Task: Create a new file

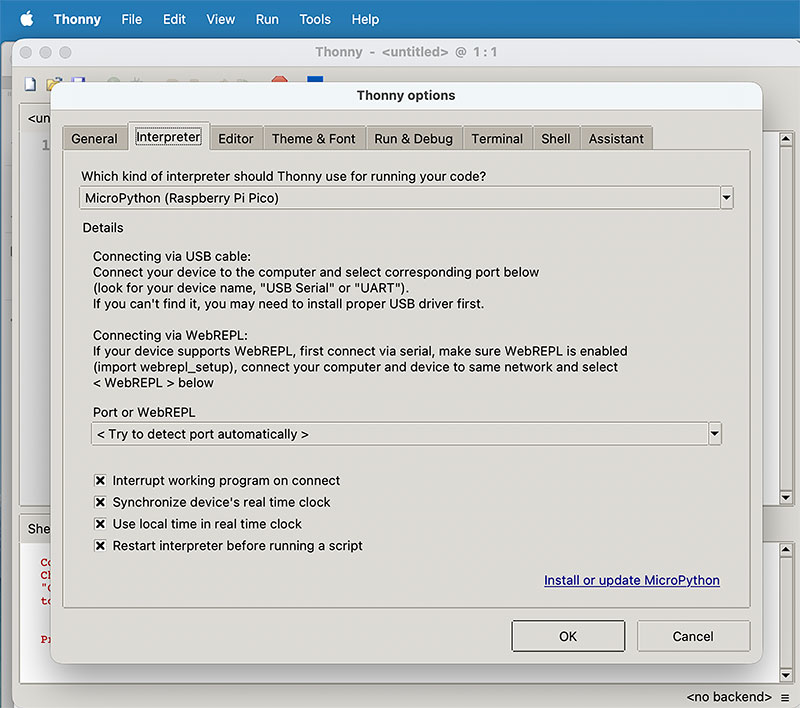Action: pos(31,85)
